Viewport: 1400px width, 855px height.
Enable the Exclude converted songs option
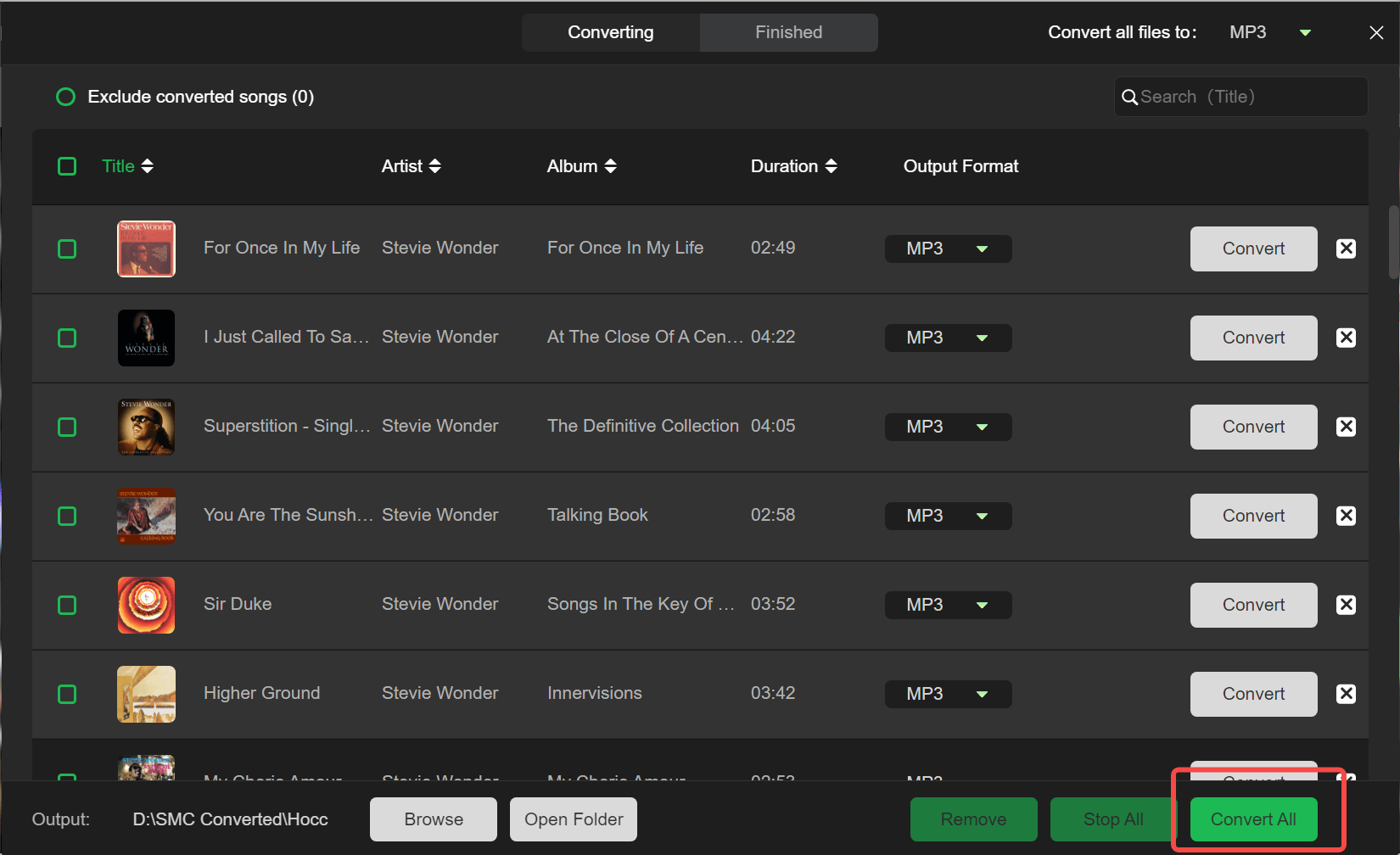66,97
